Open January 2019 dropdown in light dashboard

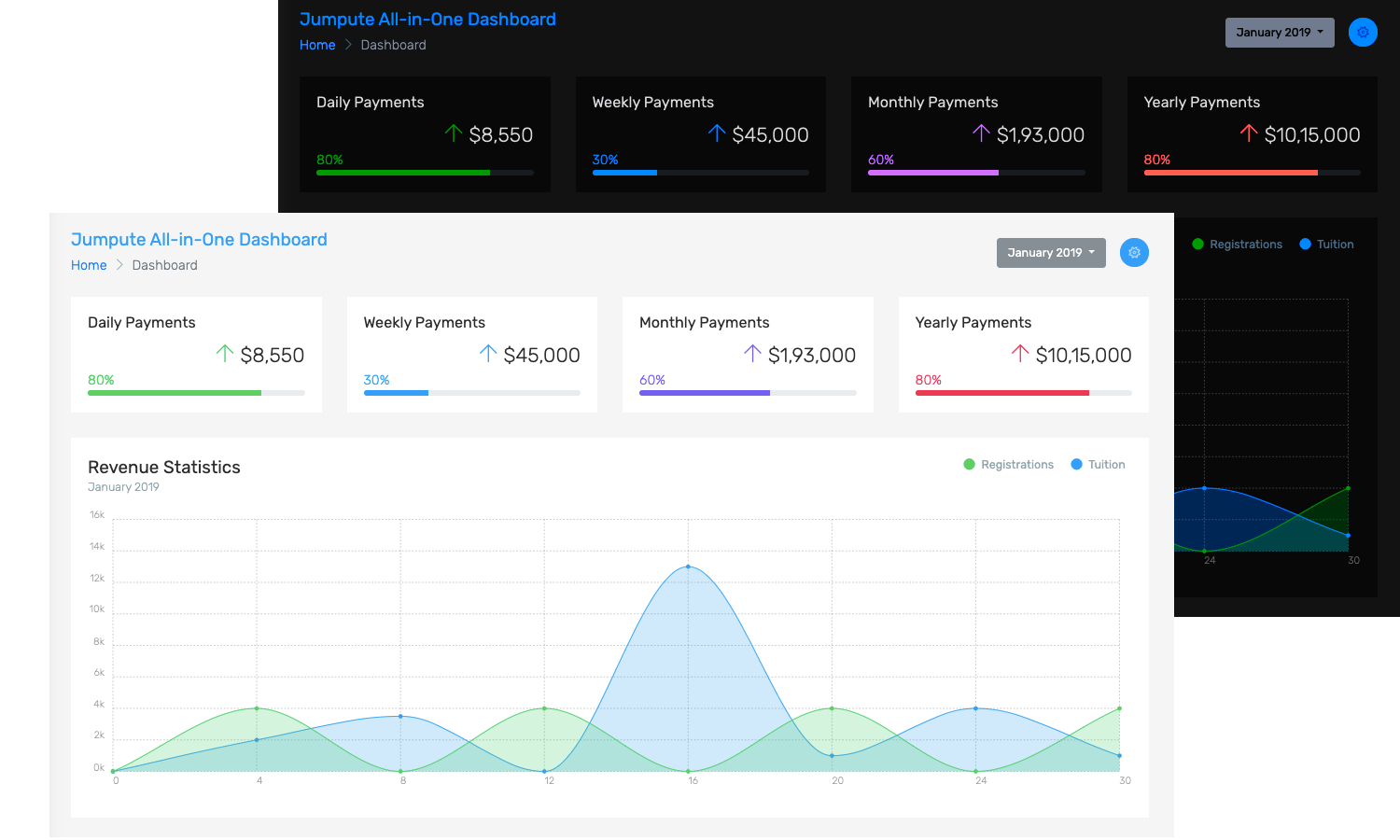coord(1051,252)
